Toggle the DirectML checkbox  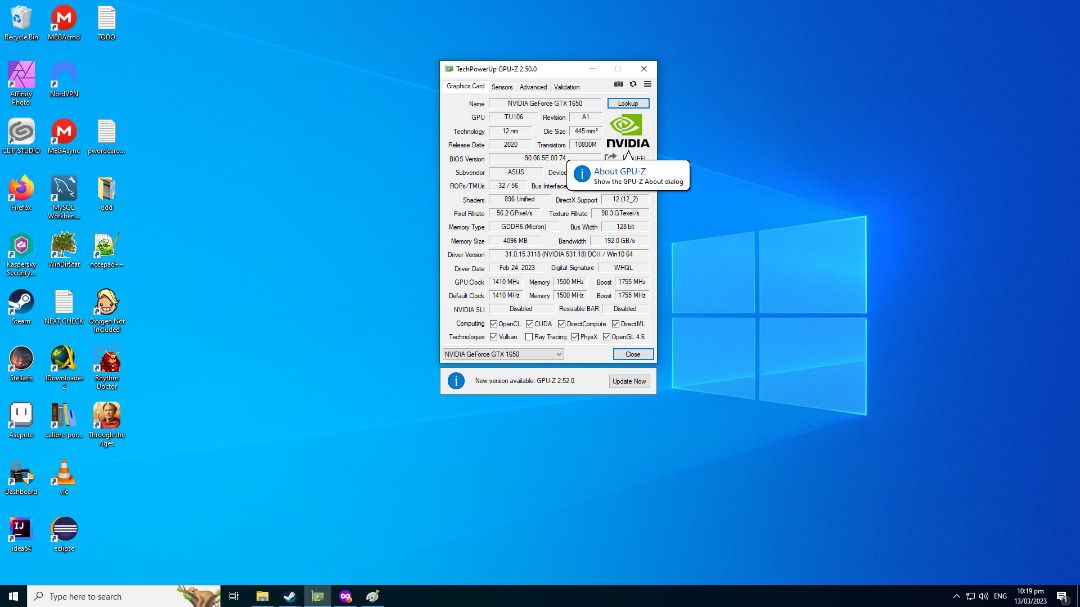(x=615, y=323)
